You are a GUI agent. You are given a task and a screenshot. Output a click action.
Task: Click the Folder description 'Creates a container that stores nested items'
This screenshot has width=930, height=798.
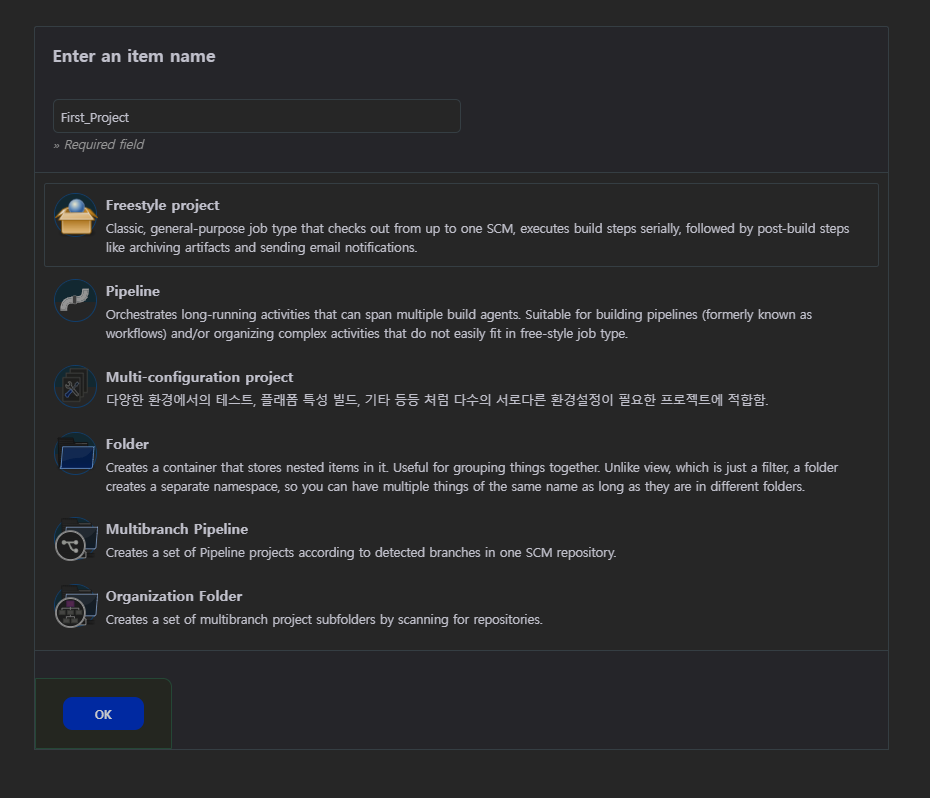(472, 477)
